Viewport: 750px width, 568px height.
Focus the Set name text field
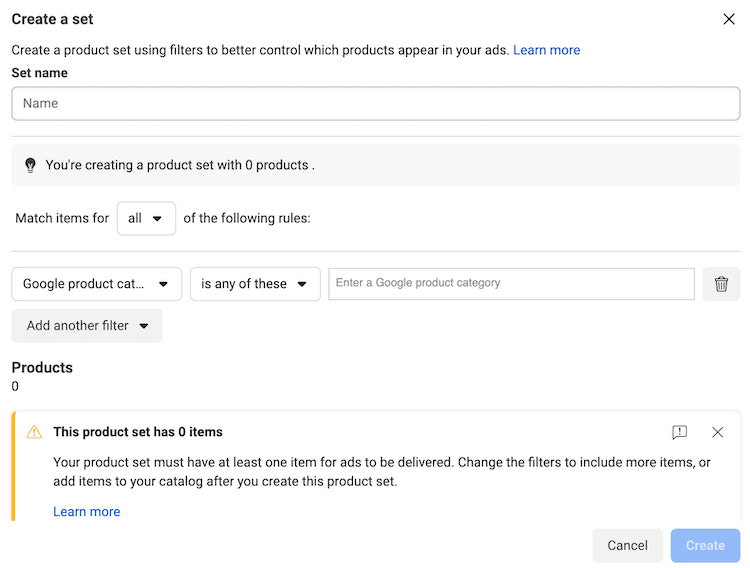coord(375,103)
